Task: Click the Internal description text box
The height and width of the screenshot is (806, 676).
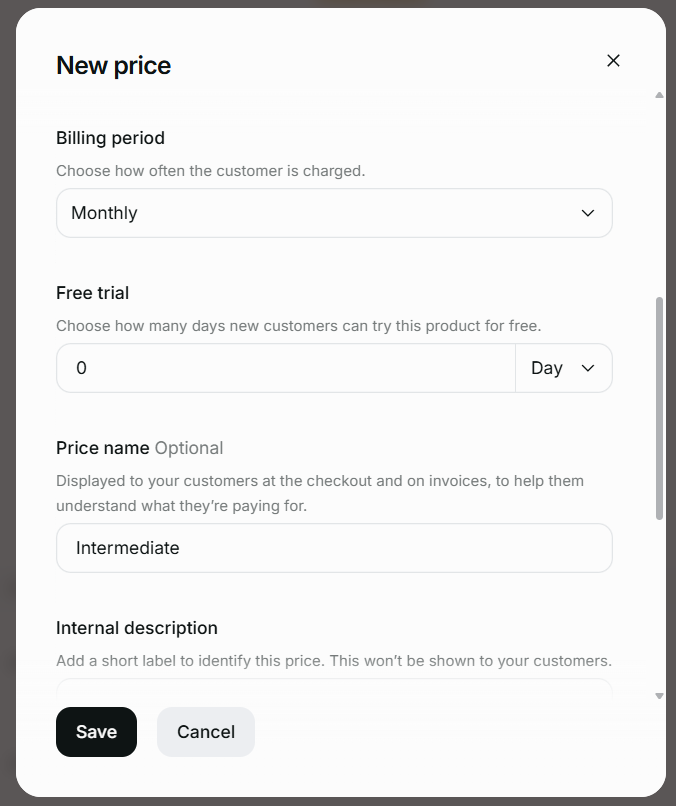Action: (334, 692)
